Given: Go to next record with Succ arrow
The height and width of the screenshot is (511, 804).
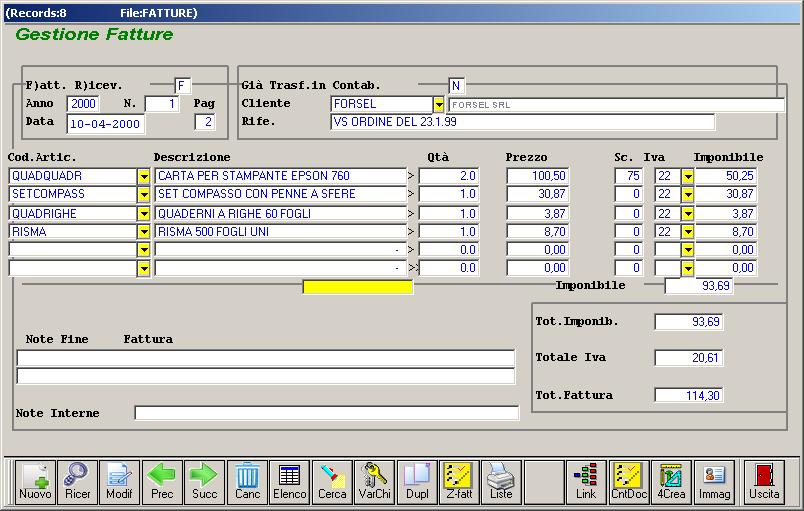Looking at the screenshot, I should tap(205, 482).
